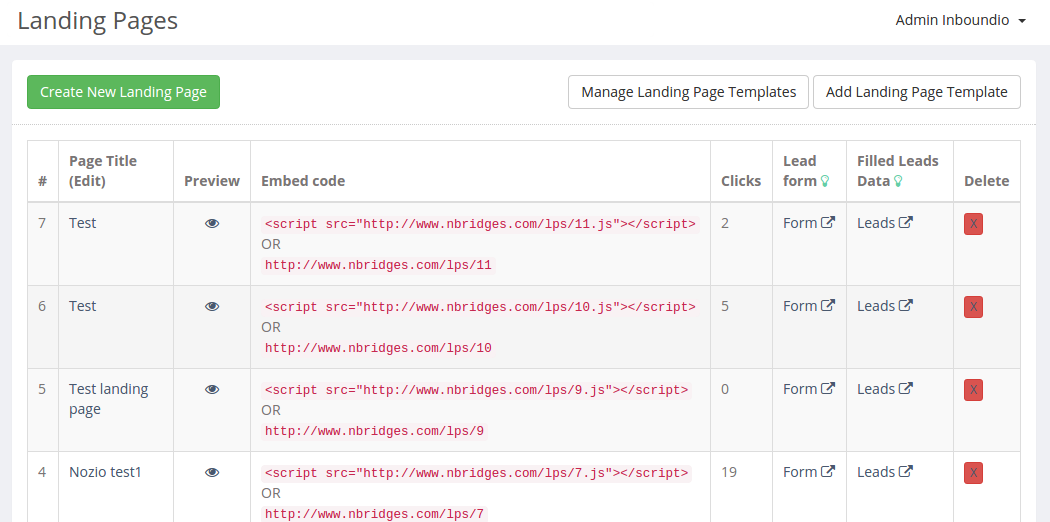Click Add Landing Page Template
This screenshot has height=522, width=1050.
pos(916,92)
